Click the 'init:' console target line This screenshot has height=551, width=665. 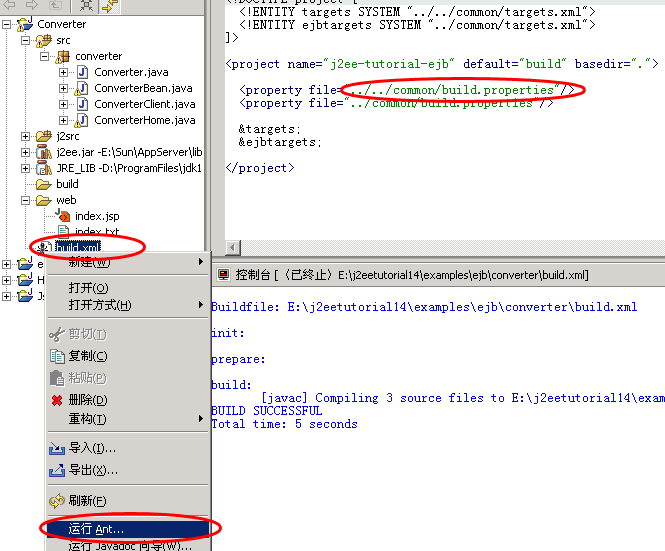coord(228,333)
